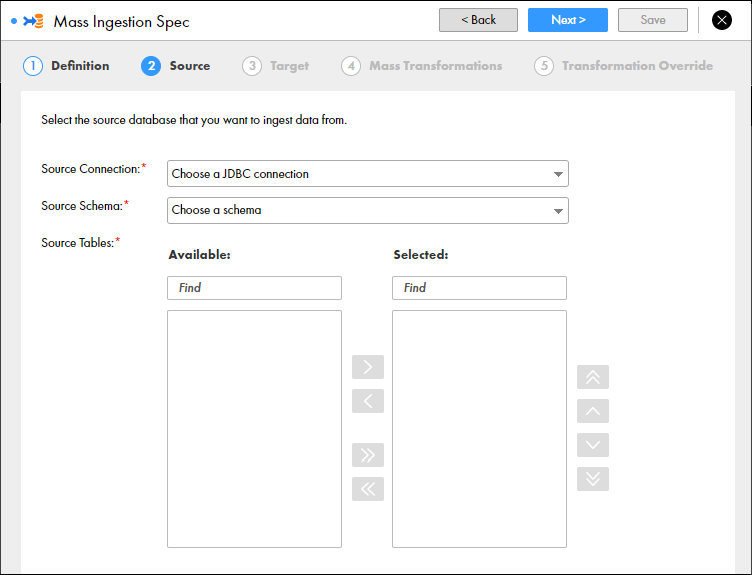This screenshot has width=752, height=575.
Task: Move selected table down one position
Action: coord(593,445)
